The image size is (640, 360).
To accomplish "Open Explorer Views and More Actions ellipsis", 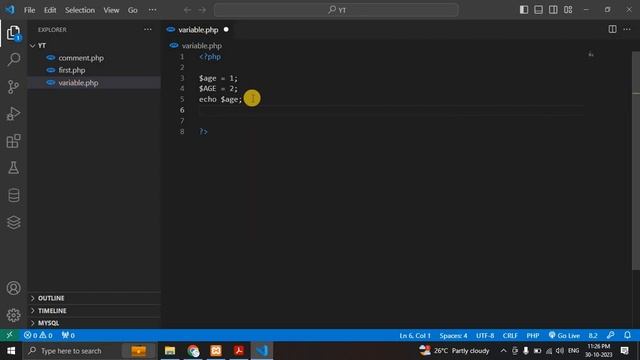I will pos(148,29).
